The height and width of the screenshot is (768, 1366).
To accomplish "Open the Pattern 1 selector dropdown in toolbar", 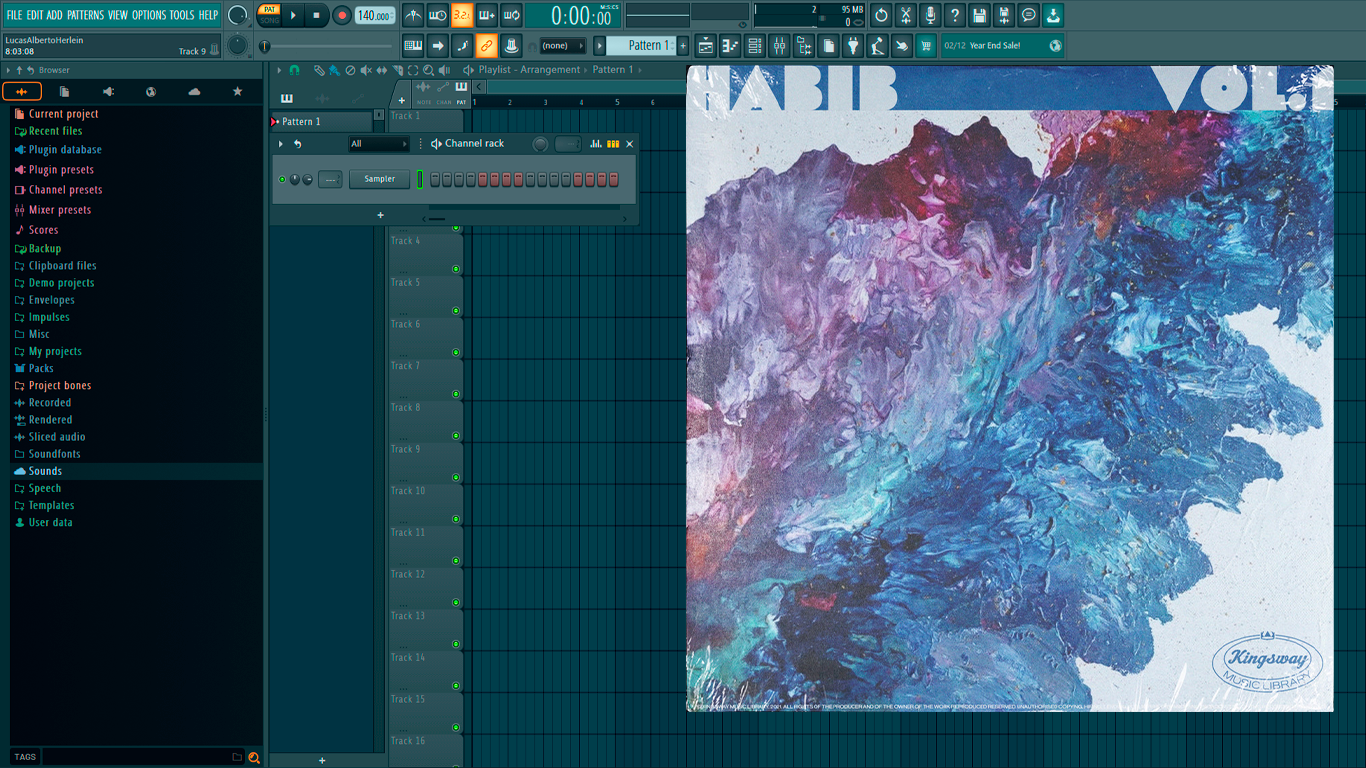I will pyautogui.click(x=641, y=46).
